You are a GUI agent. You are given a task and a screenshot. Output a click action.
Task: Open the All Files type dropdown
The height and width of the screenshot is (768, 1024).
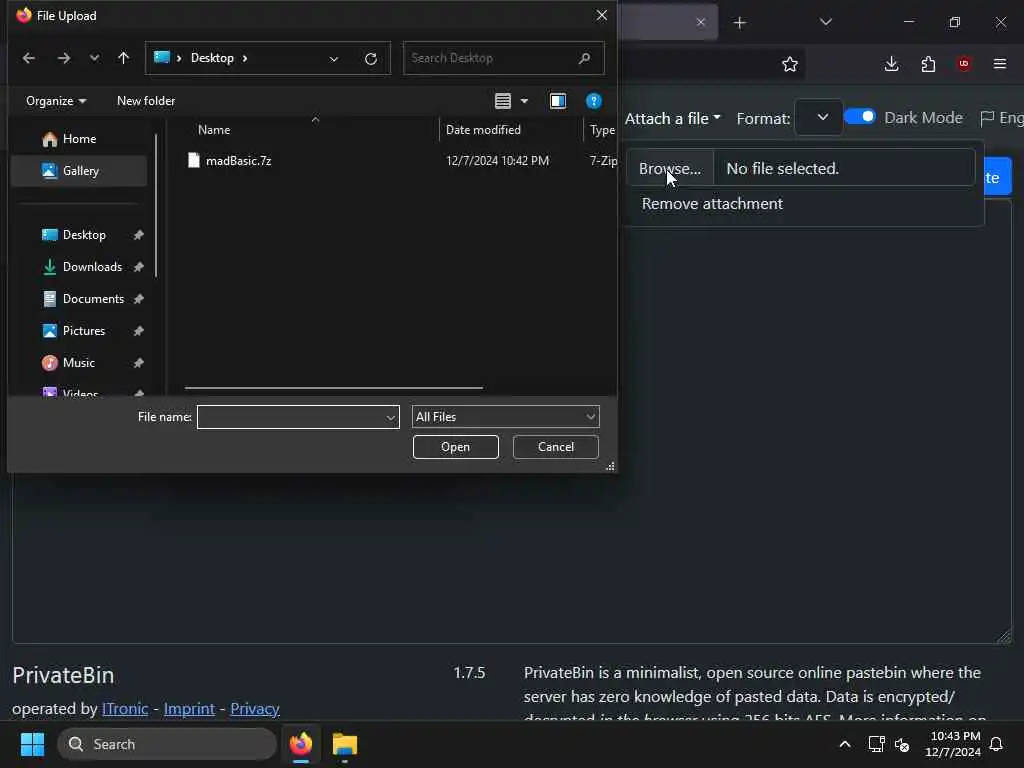(x=505, y=417)
